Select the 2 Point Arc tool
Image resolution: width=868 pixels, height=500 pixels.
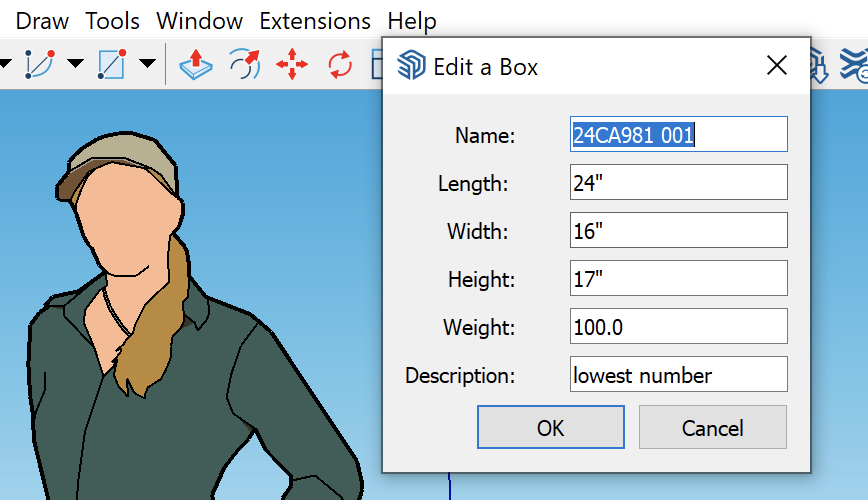[38, 64]
